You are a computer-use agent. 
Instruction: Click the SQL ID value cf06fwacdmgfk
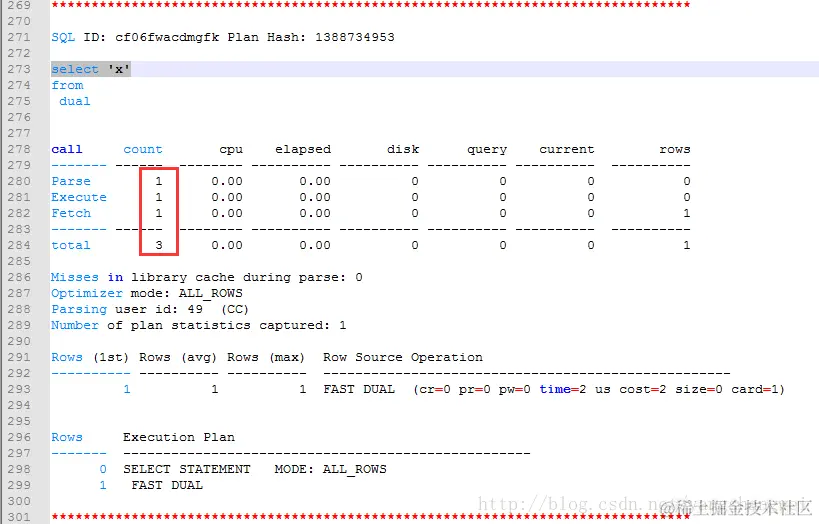coord(167,38)
